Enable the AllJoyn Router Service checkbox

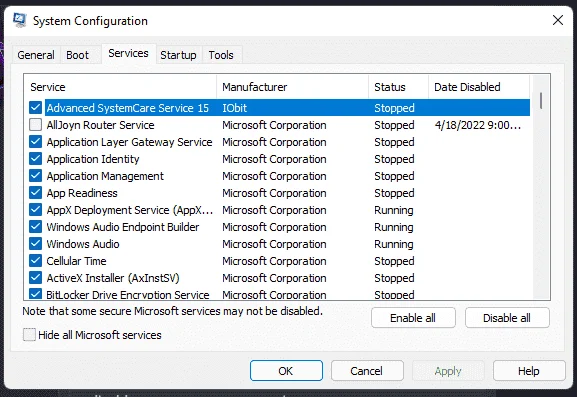35,125
